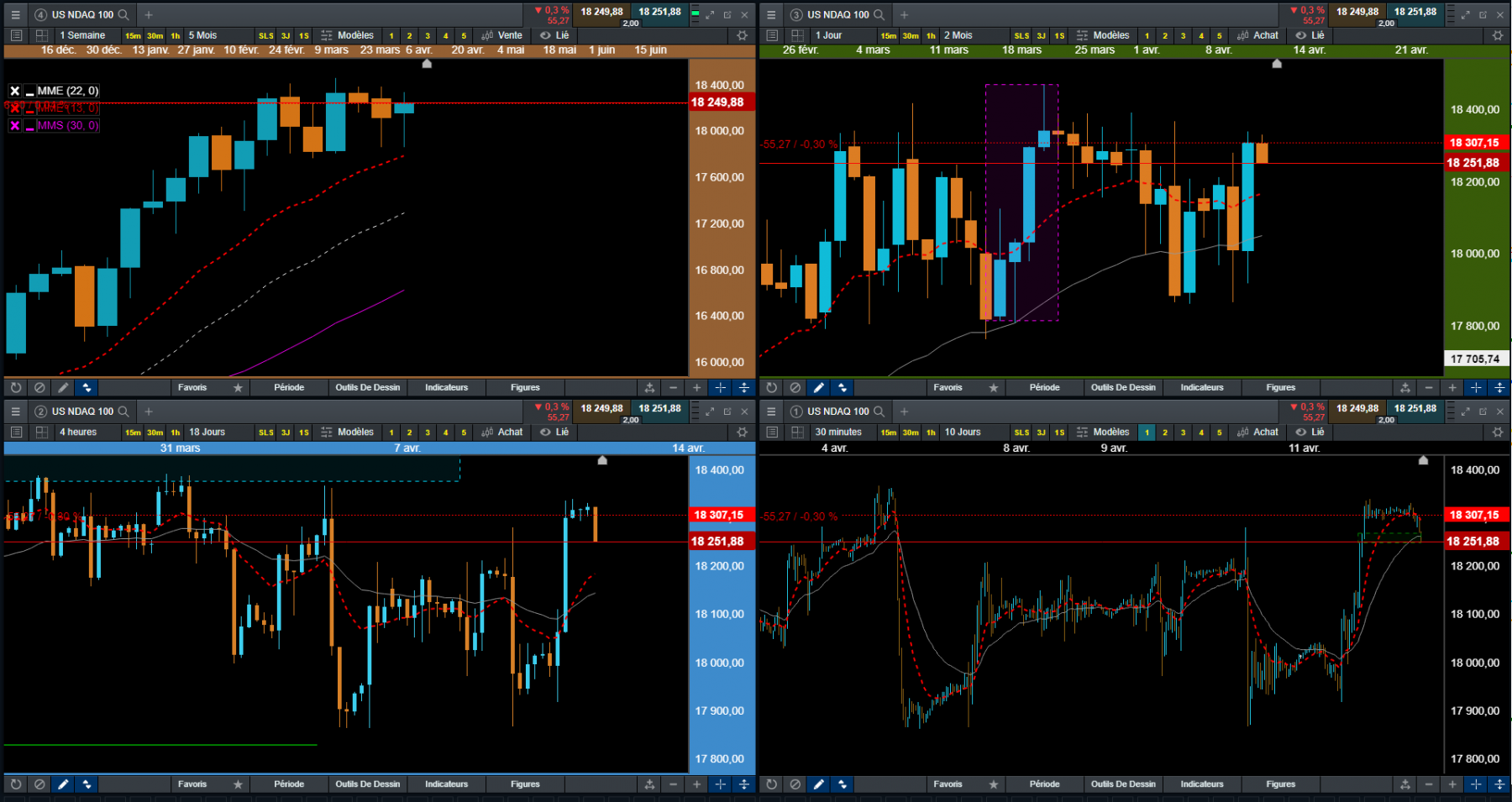Select the 15m shortcut on the 4 heures chart
The width and height of the screenshot is (1512, 802).
tap(133, 432)
